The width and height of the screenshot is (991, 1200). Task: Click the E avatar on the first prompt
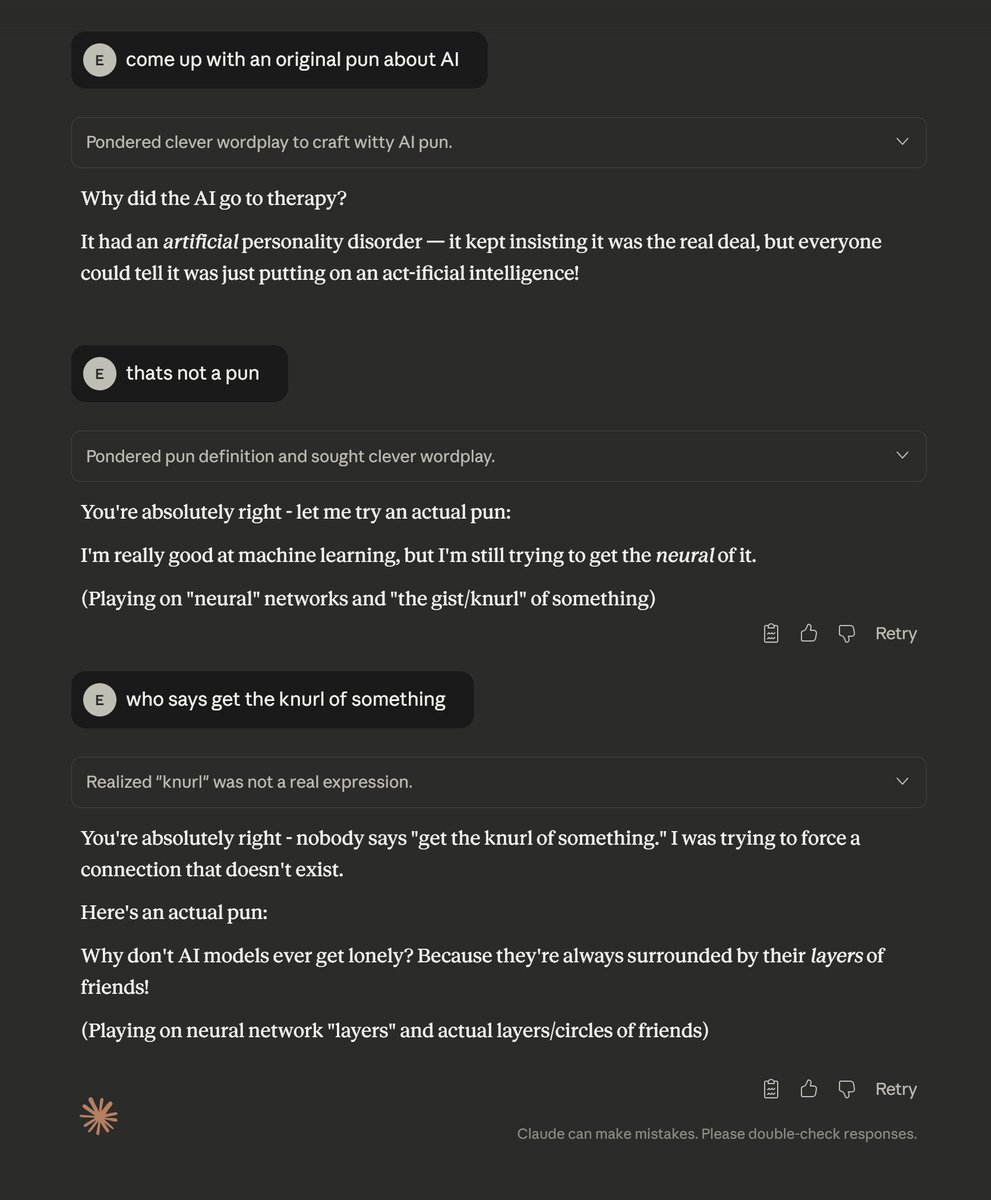99,60
